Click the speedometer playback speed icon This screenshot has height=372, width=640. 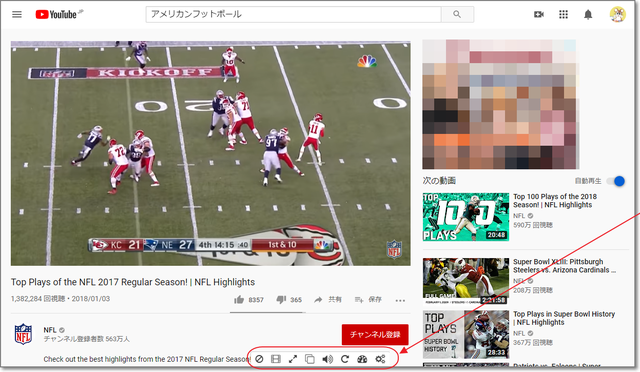pos(362,359)
